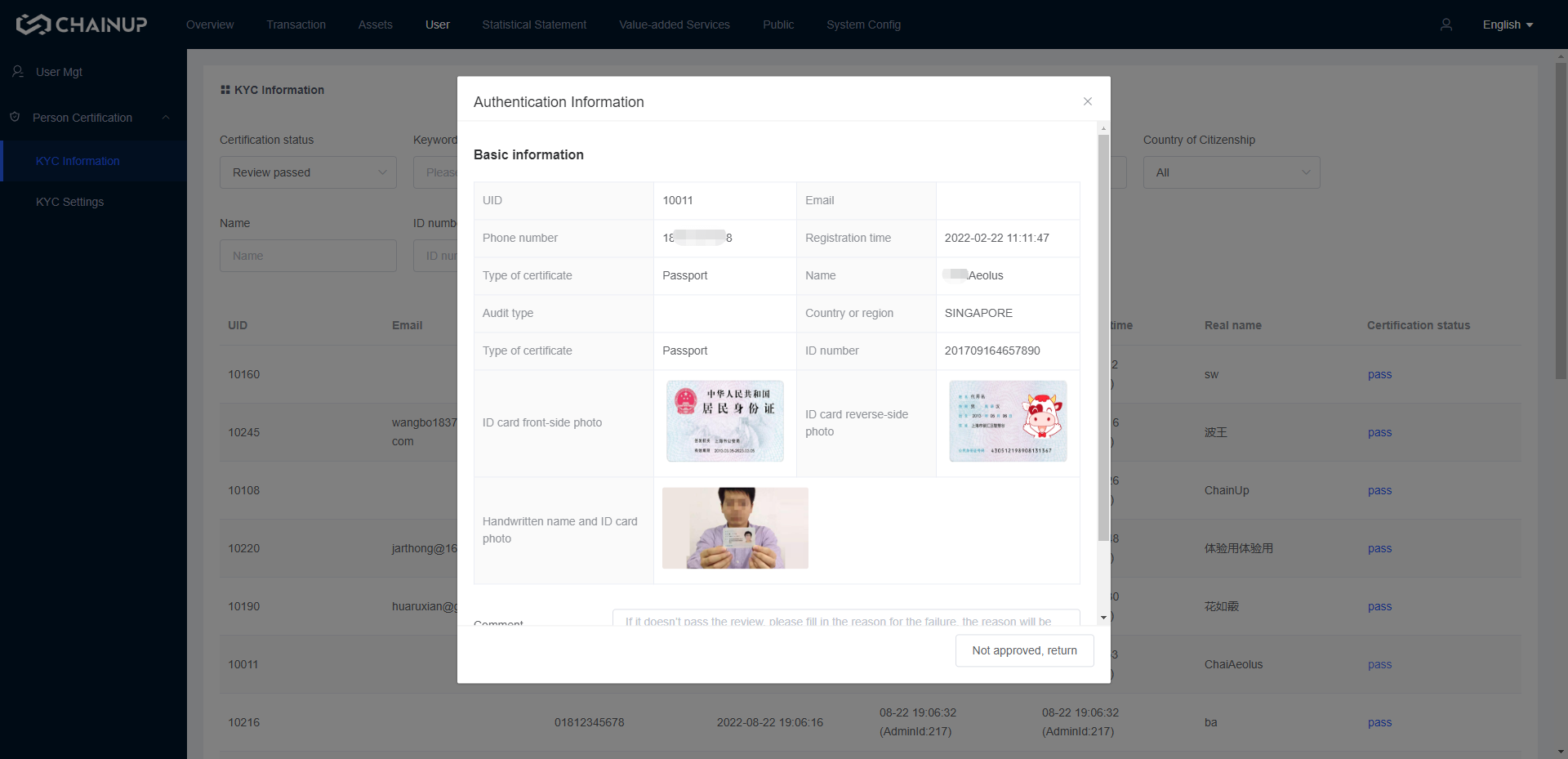Open the user profile icon in header

pyautogui.click(x=1445, y=25)
